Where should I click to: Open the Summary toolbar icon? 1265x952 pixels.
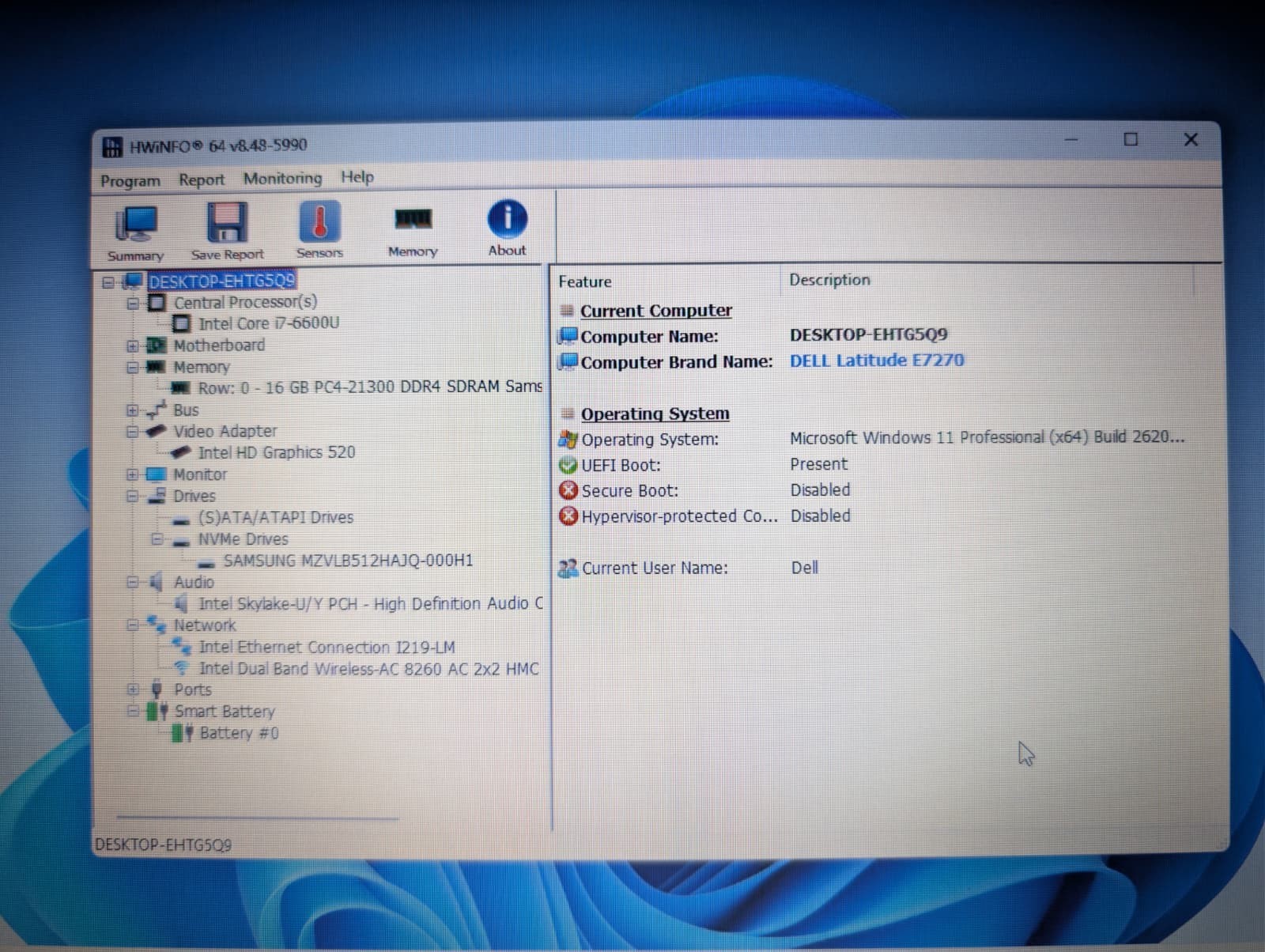pos(136,225)
